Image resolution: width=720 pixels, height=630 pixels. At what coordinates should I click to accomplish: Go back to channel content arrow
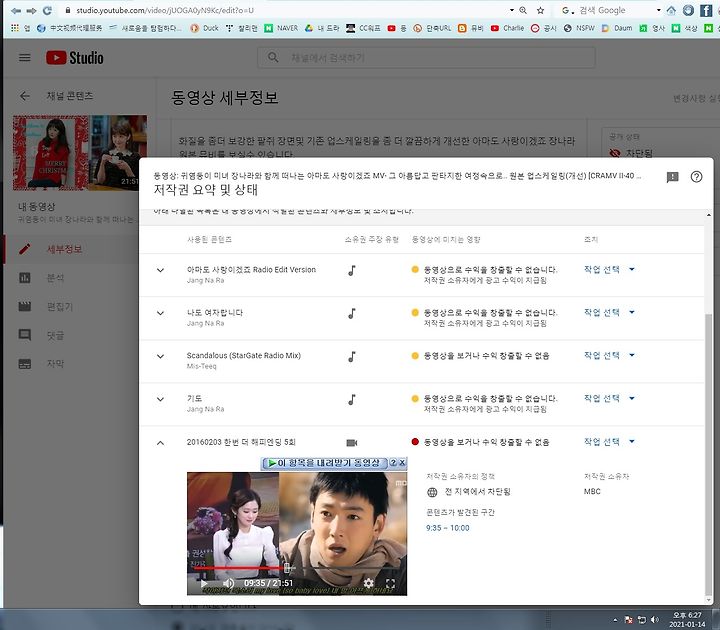coord(25,96)
